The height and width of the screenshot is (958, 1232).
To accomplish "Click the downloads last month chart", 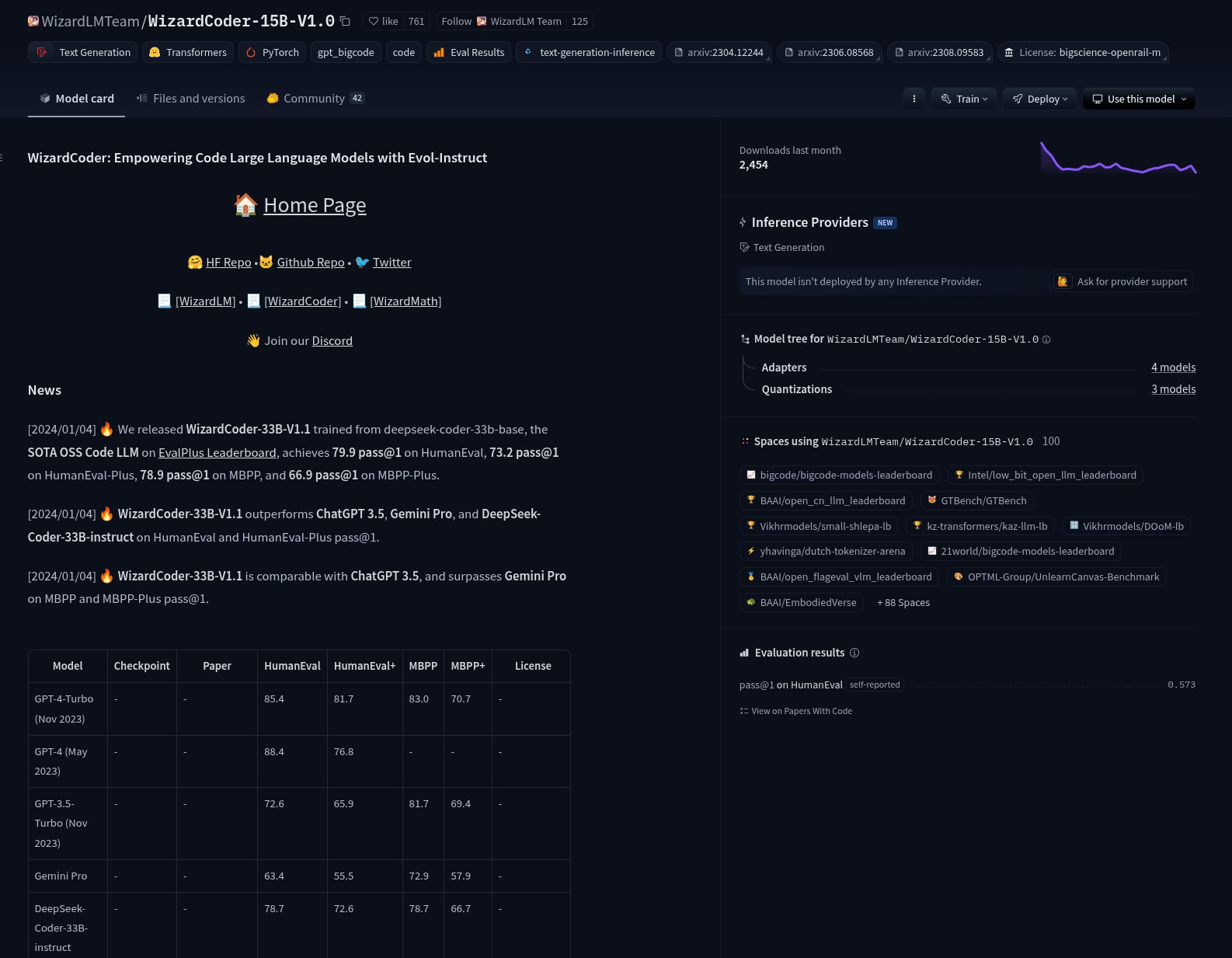I will tap(1118, 158).
